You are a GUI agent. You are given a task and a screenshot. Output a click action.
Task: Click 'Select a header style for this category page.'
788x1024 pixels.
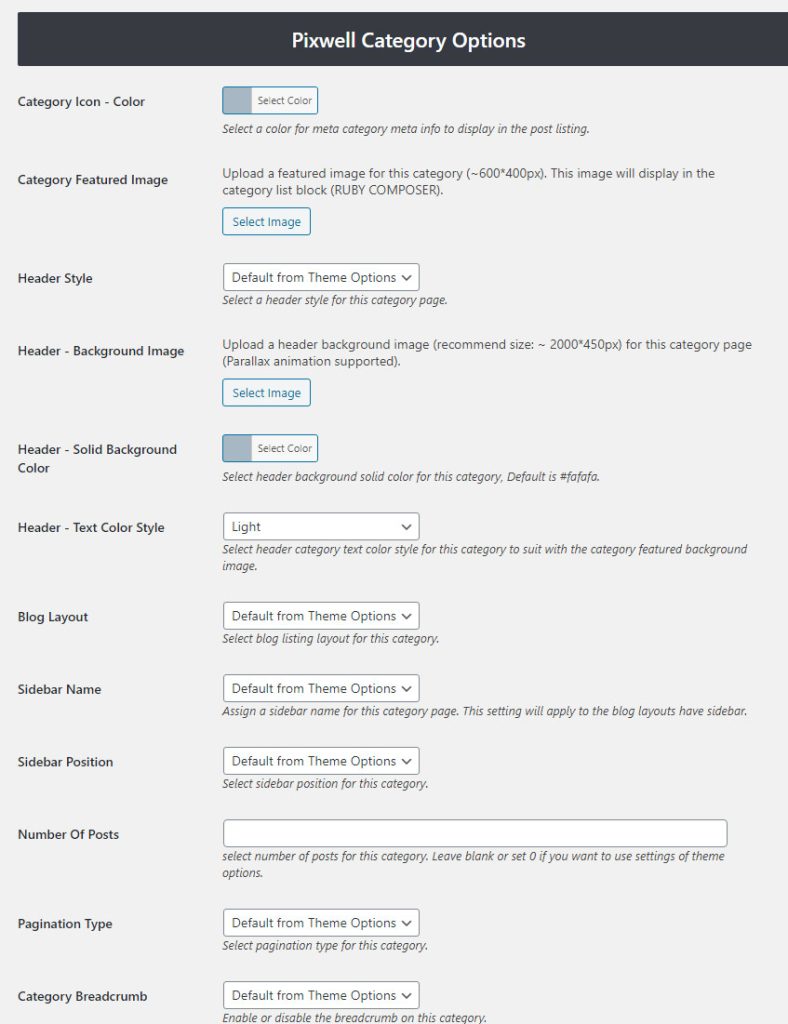pos(335,300)
